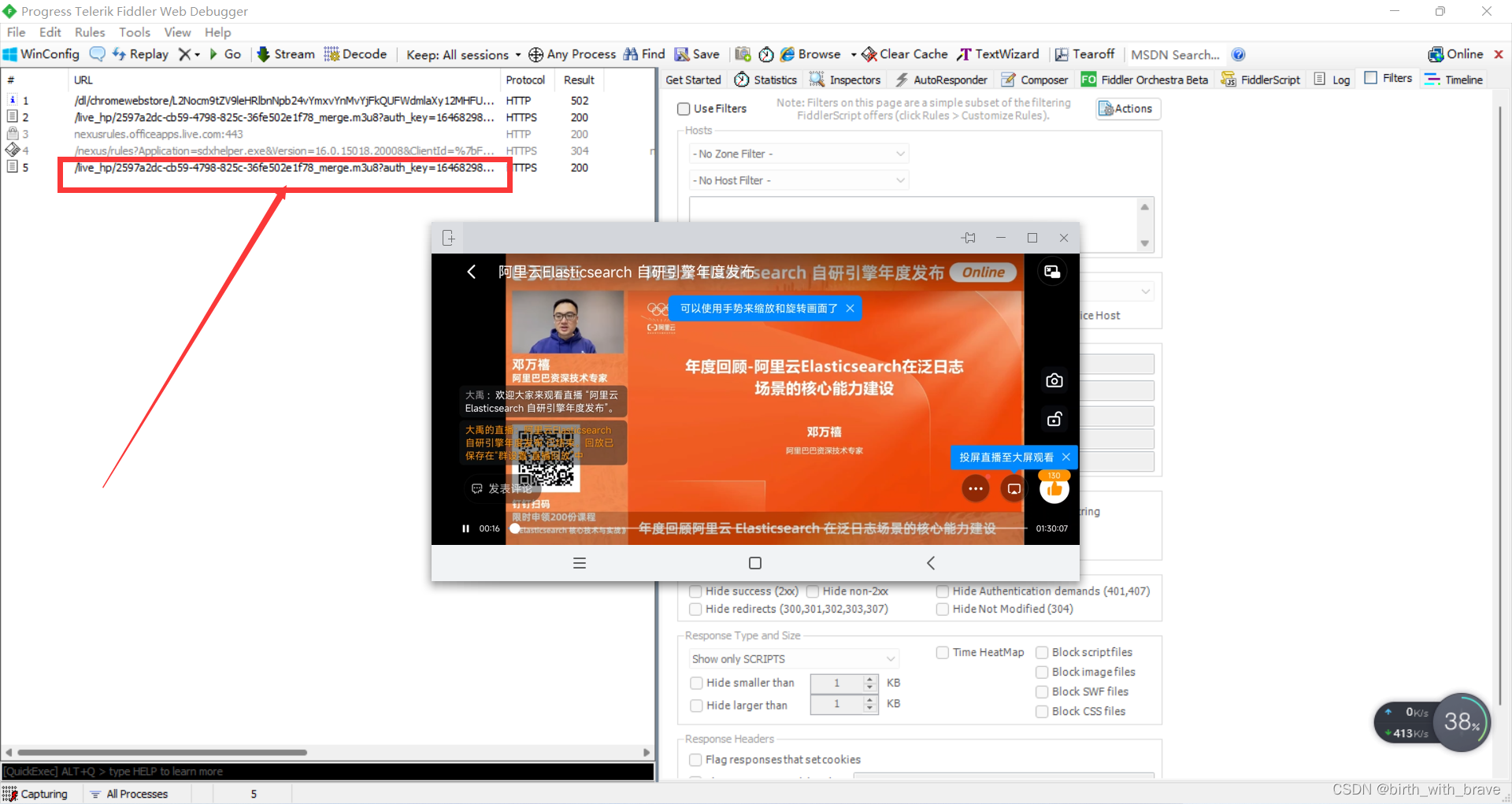Click the thumbs-up like button
Viewport: 1512px width, 804px height.
click(1054, 489)
